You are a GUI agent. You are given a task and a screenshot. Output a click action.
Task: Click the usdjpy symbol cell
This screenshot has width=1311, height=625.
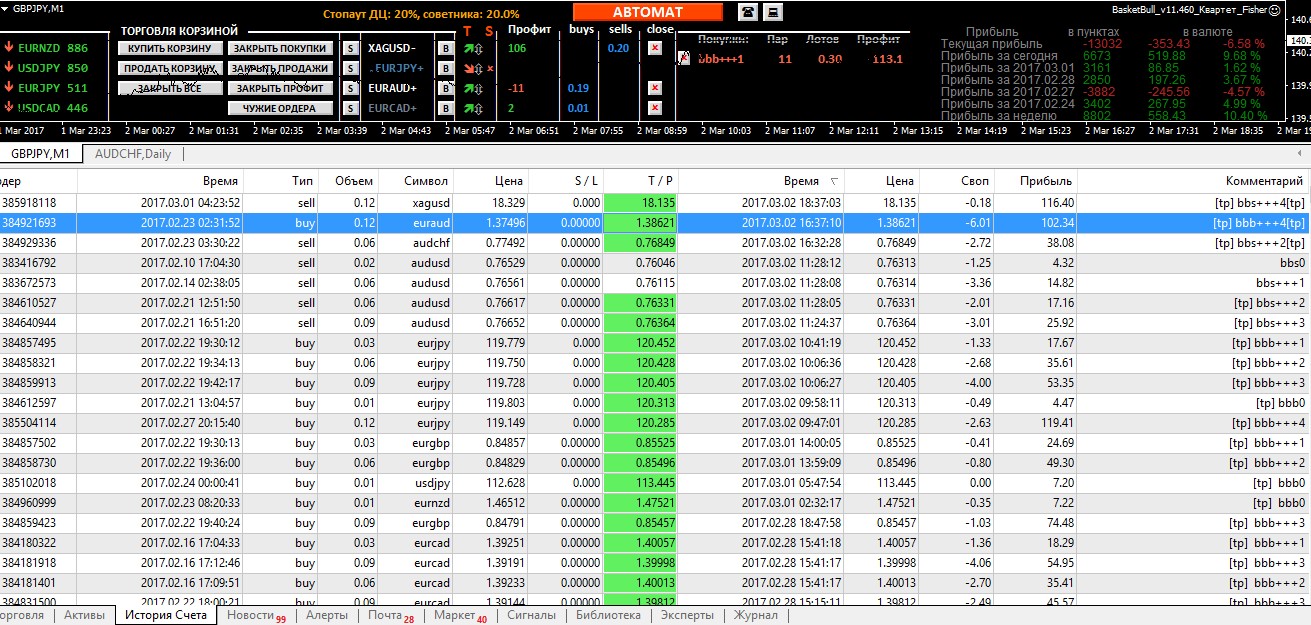coord(416,482)
